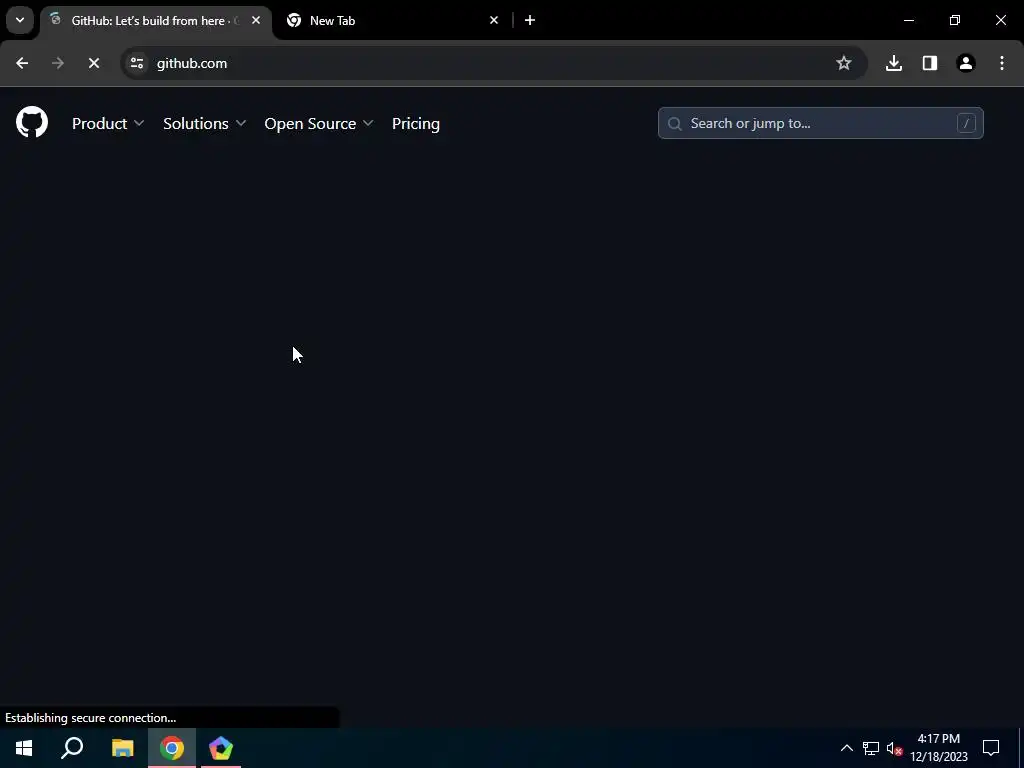Click the github.com address bar
The height and width of the screenshot is (768, 1024).
[x=494, y=63]
